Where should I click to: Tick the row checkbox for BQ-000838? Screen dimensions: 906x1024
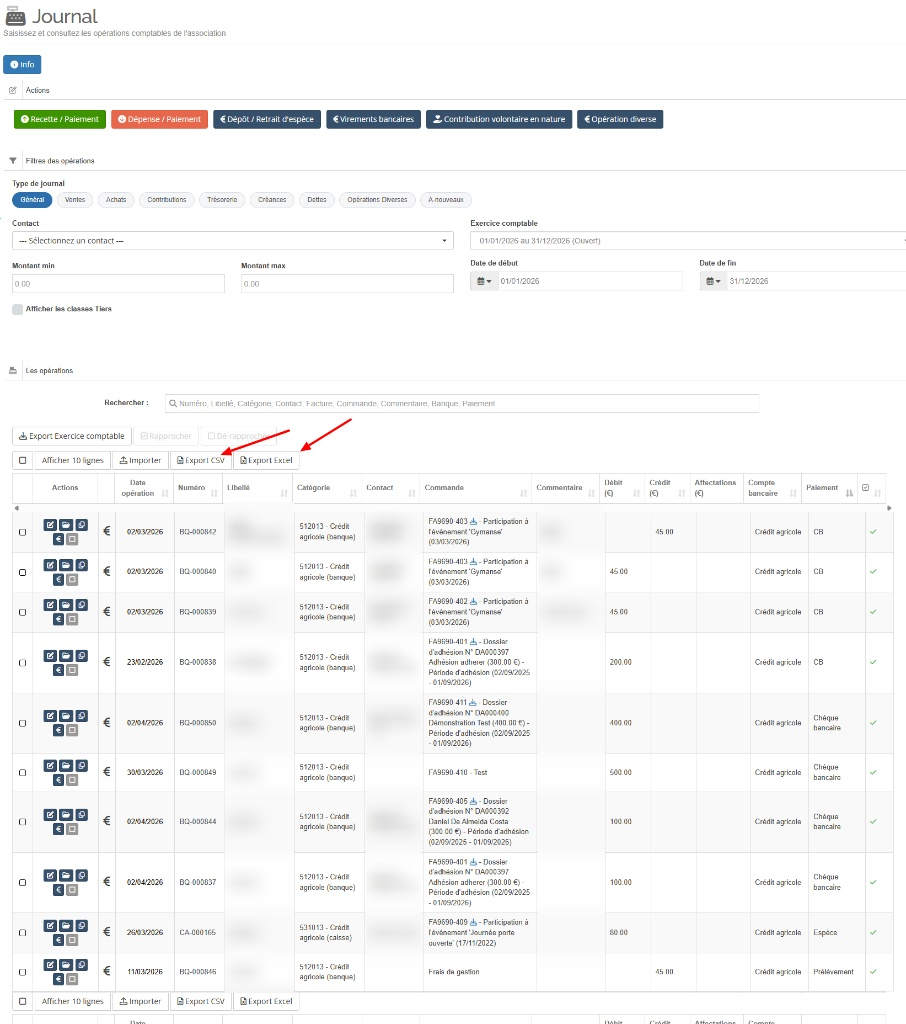[x=23, y=663]
